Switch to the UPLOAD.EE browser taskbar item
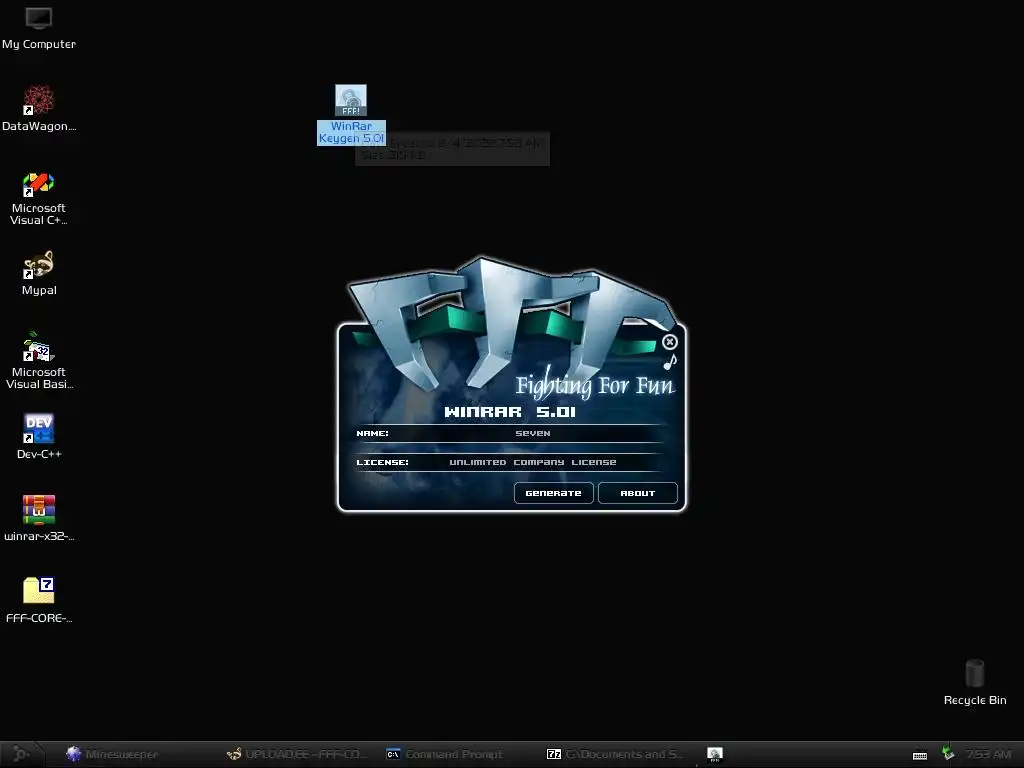Viewport: 1024px width, 768px height. click(297, 754)
